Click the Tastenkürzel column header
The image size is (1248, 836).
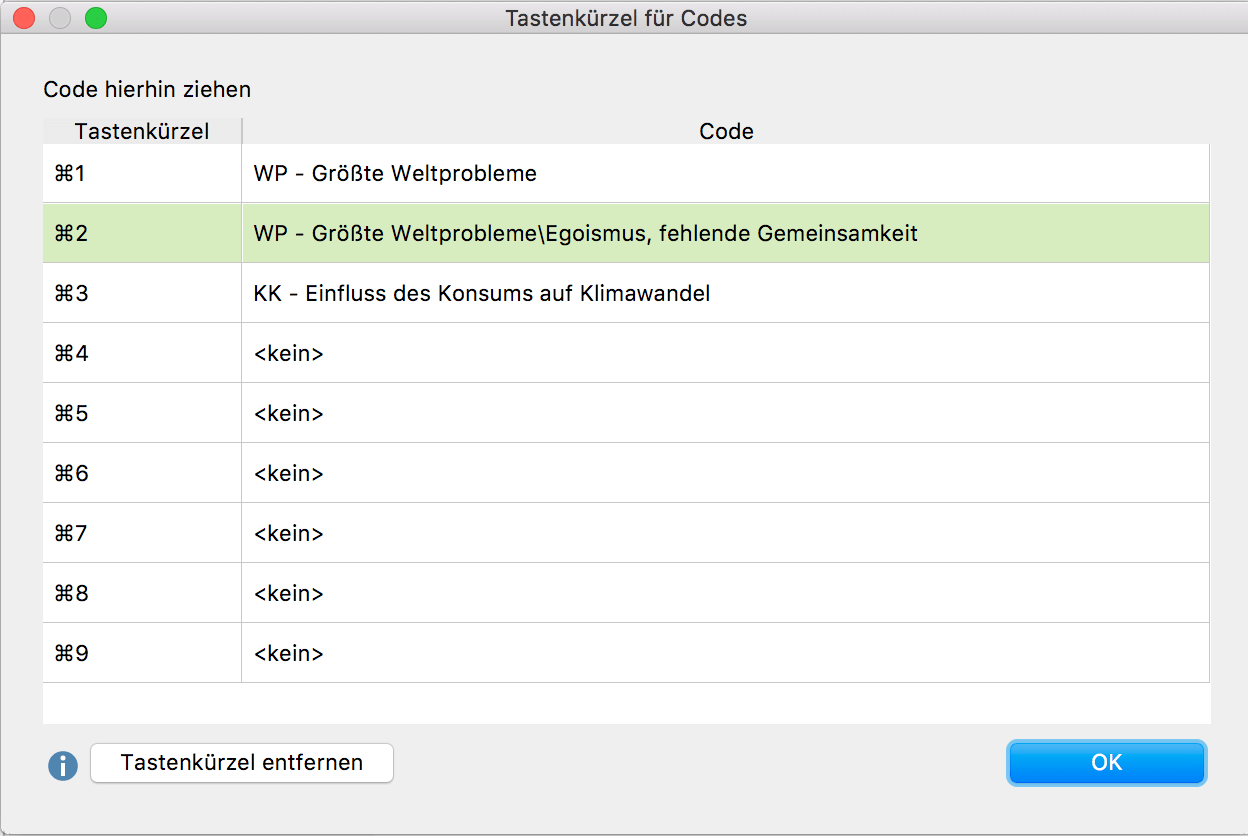pos(142,131)
